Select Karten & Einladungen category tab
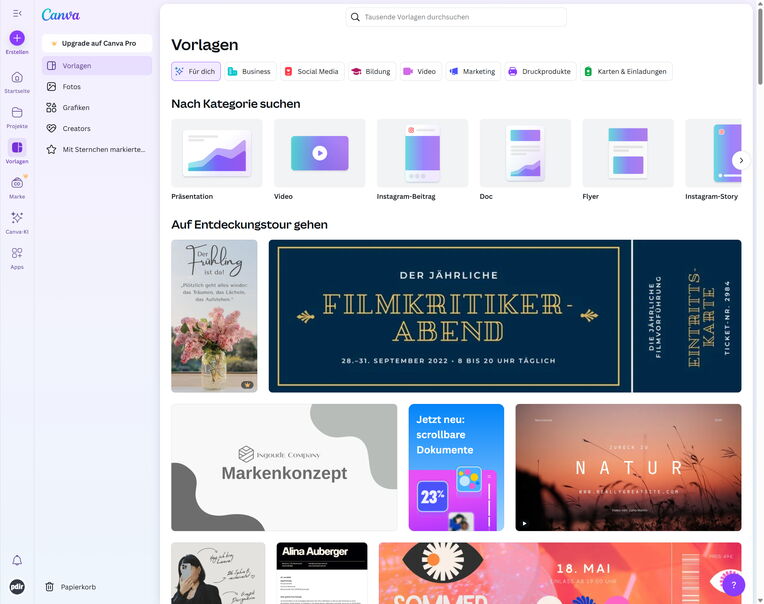 tap(626, 72)
